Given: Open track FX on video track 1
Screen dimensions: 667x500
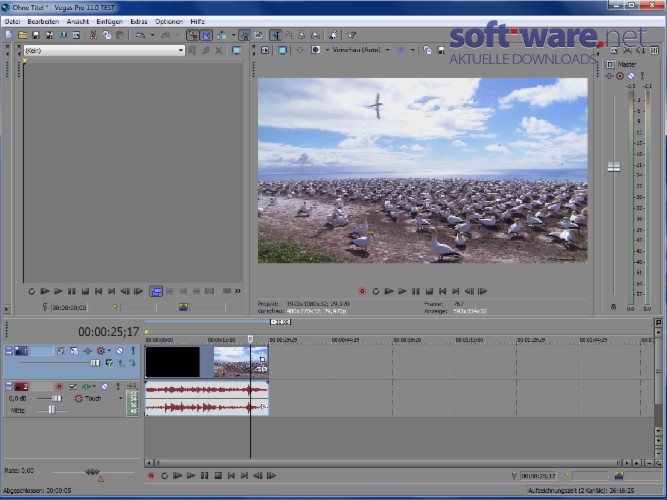Looking at the screenshot, I should click(87, 351).
